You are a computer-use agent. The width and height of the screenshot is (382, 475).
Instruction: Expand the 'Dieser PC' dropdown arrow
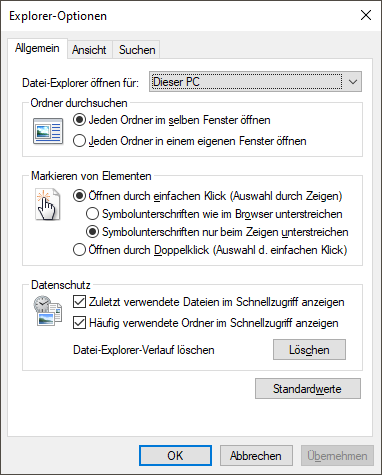[353, 82]
